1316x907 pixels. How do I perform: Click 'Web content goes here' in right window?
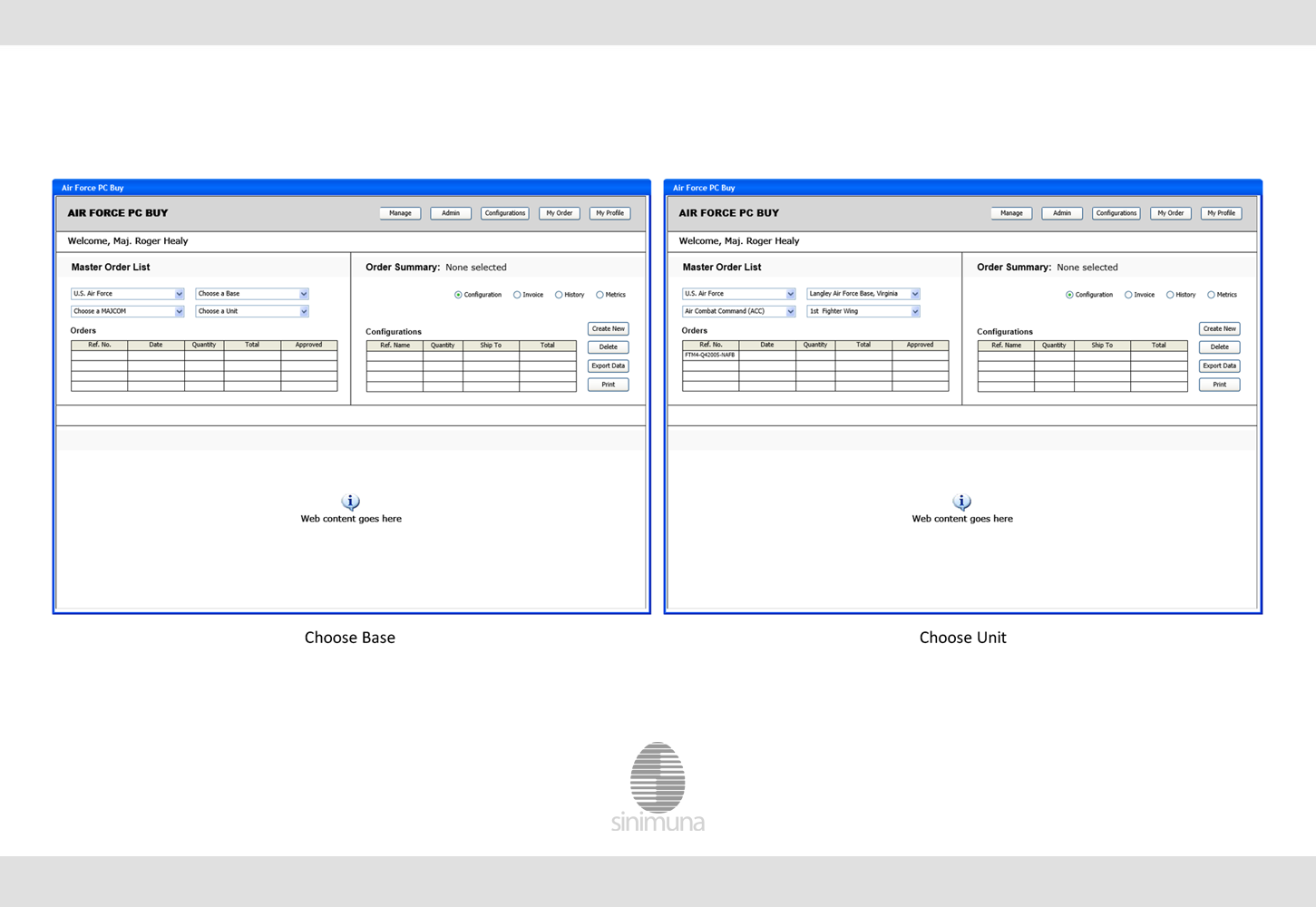click(962, 519)
